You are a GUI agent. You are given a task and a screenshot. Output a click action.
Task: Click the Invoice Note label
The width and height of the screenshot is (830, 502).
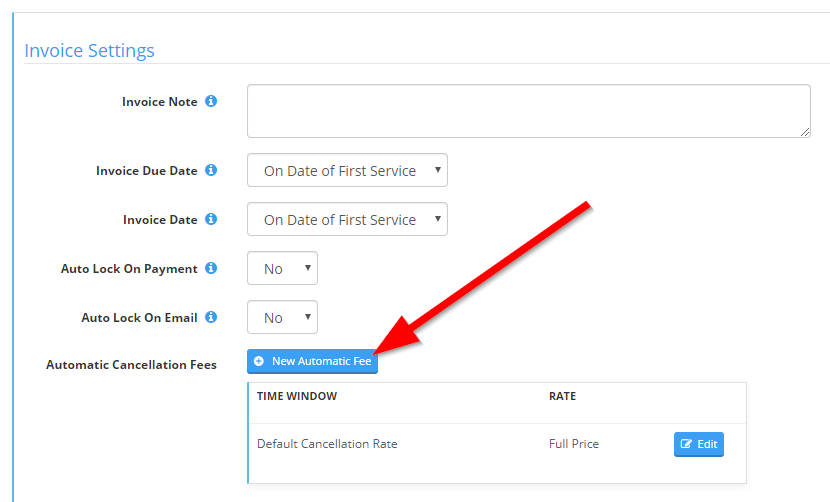[159, 102]
